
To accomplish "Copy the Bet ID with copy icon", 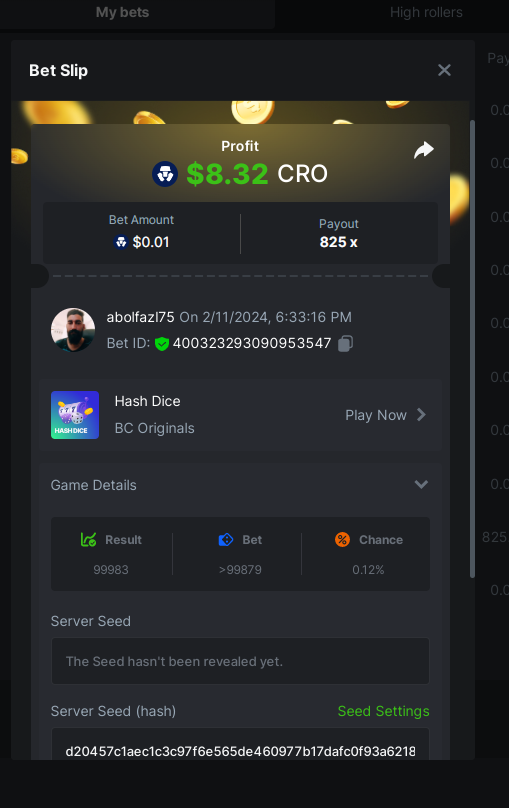I will [x=345, y=344].
